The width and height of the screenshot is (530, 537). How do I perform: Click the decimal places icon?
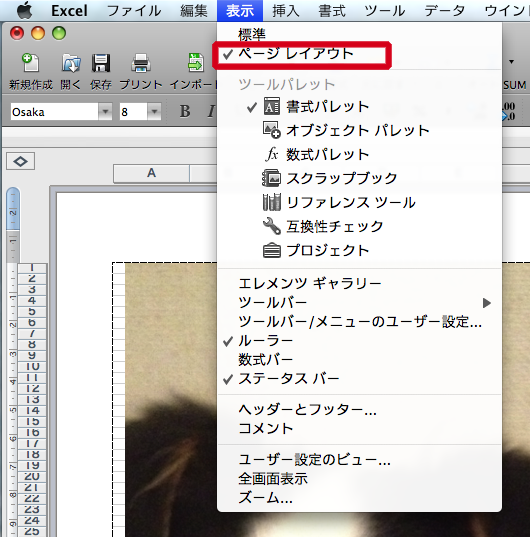pos(509,111)
